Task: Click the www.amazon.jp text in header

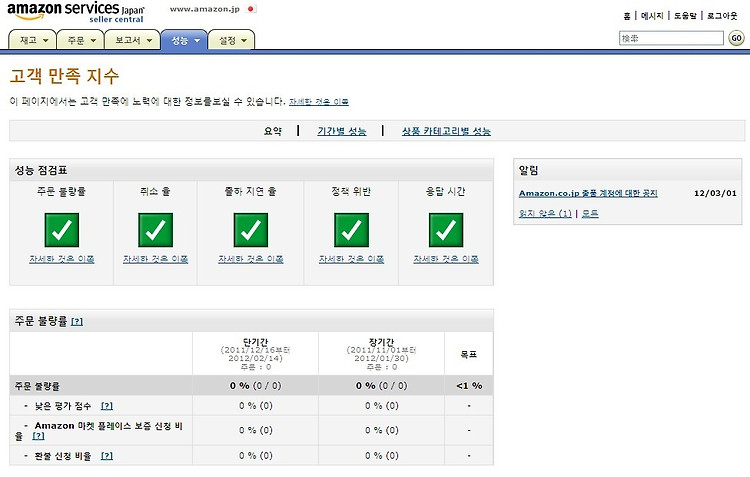Action: tap(205, 9)
